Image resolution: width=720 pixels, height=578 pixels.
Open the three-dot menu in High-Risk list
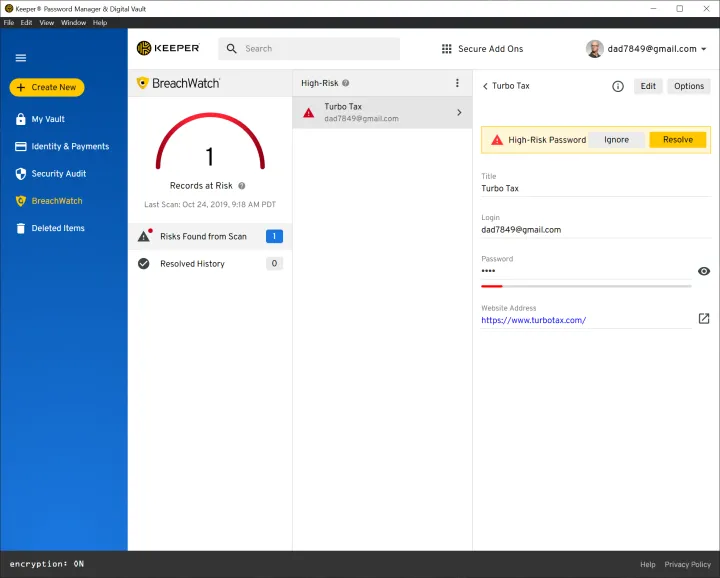tap(458, 83)
